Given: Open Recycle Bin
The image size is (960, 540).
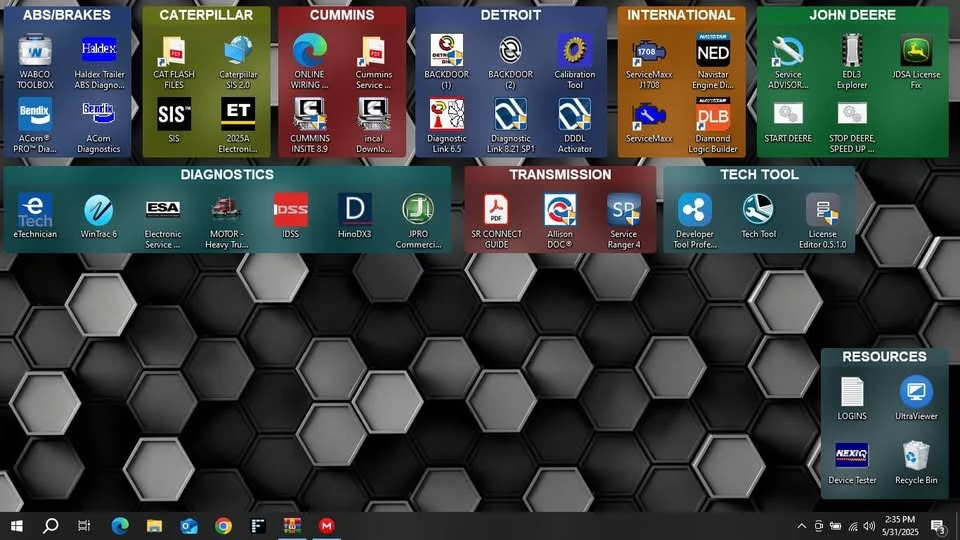Looking at the screenshot, I should pos(916,462).
